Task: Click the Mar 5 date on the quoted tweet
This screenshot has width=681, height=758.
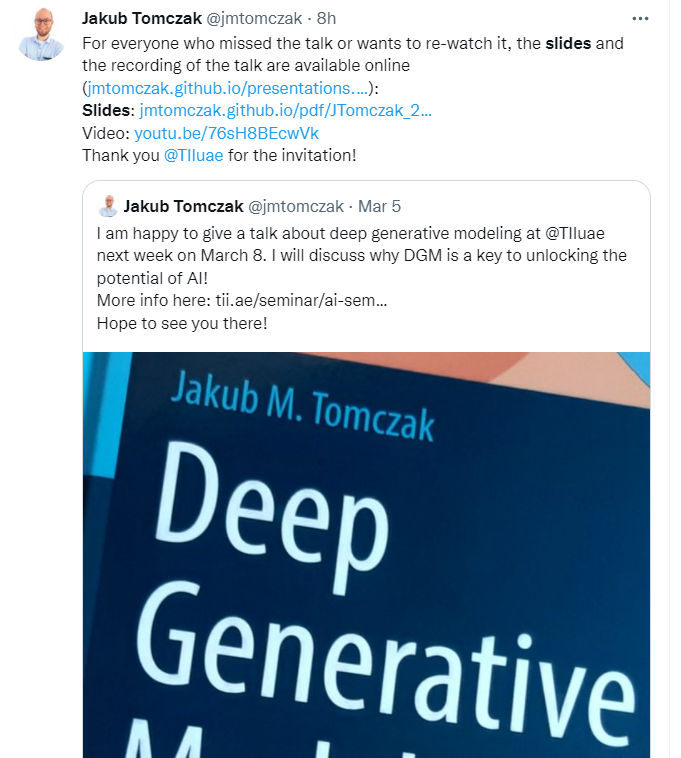Action: pyautogui.click(x=379, y=207)
